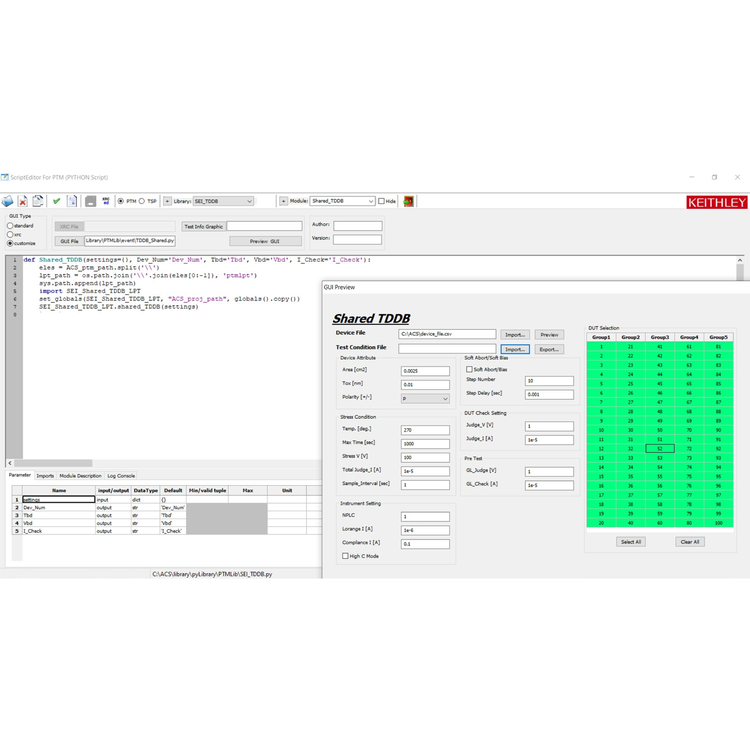The image size is (750, 750).
Task: Enable the Soft Abort/Bias checkbox
Action: (469, 369)
